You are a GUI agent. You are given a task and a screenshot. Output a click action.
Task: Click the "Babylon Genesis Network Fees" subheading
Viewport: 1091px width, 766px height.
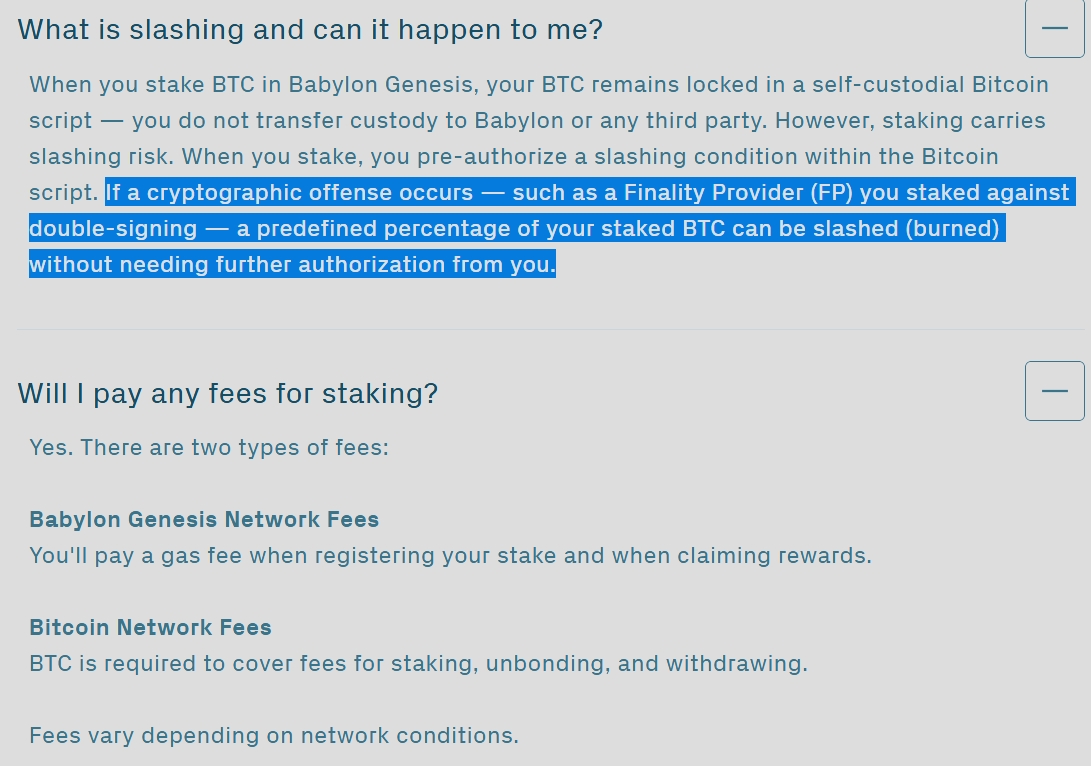pos(204,519)
